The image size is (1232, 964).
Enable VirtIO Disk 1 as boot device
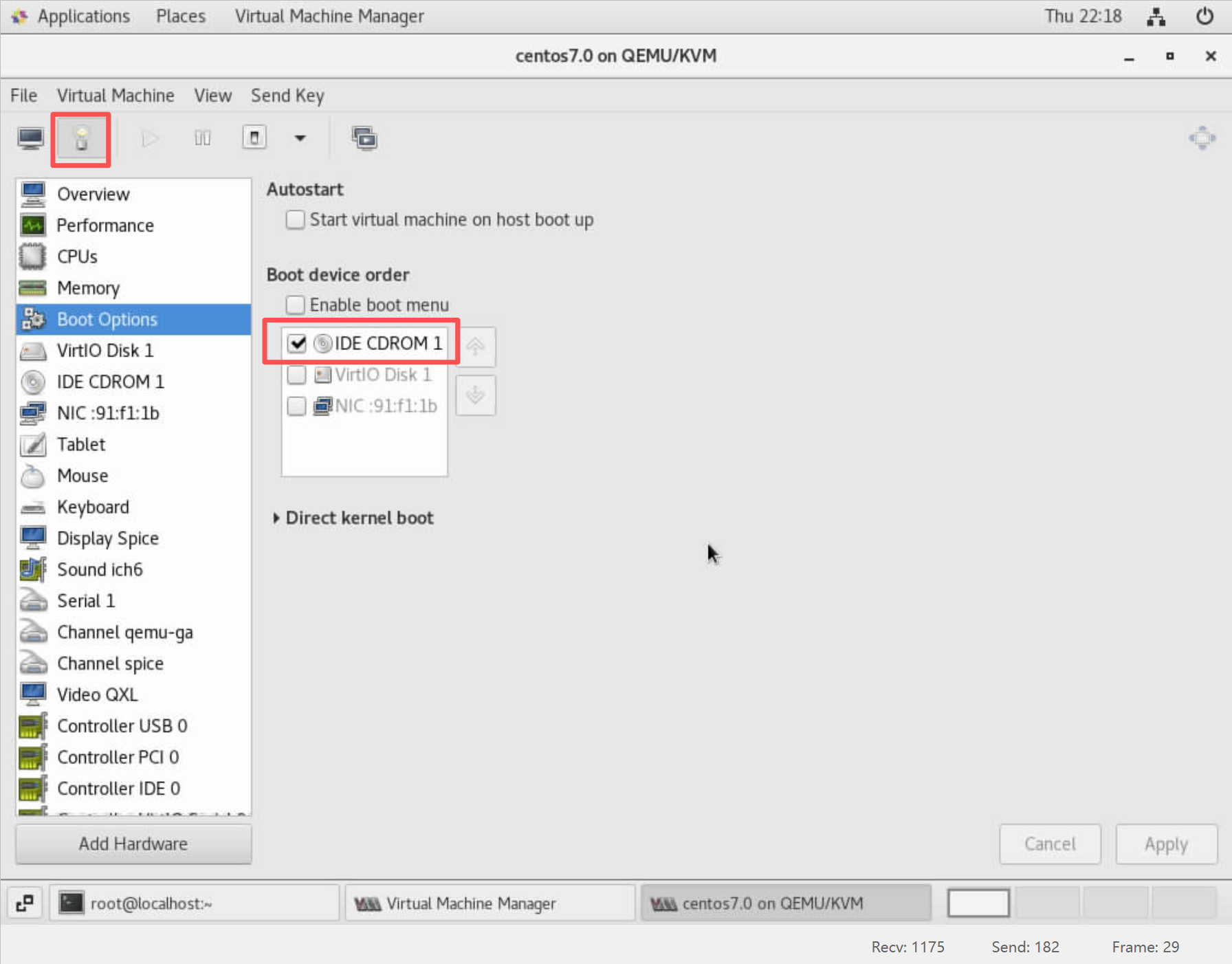(297, 375)
